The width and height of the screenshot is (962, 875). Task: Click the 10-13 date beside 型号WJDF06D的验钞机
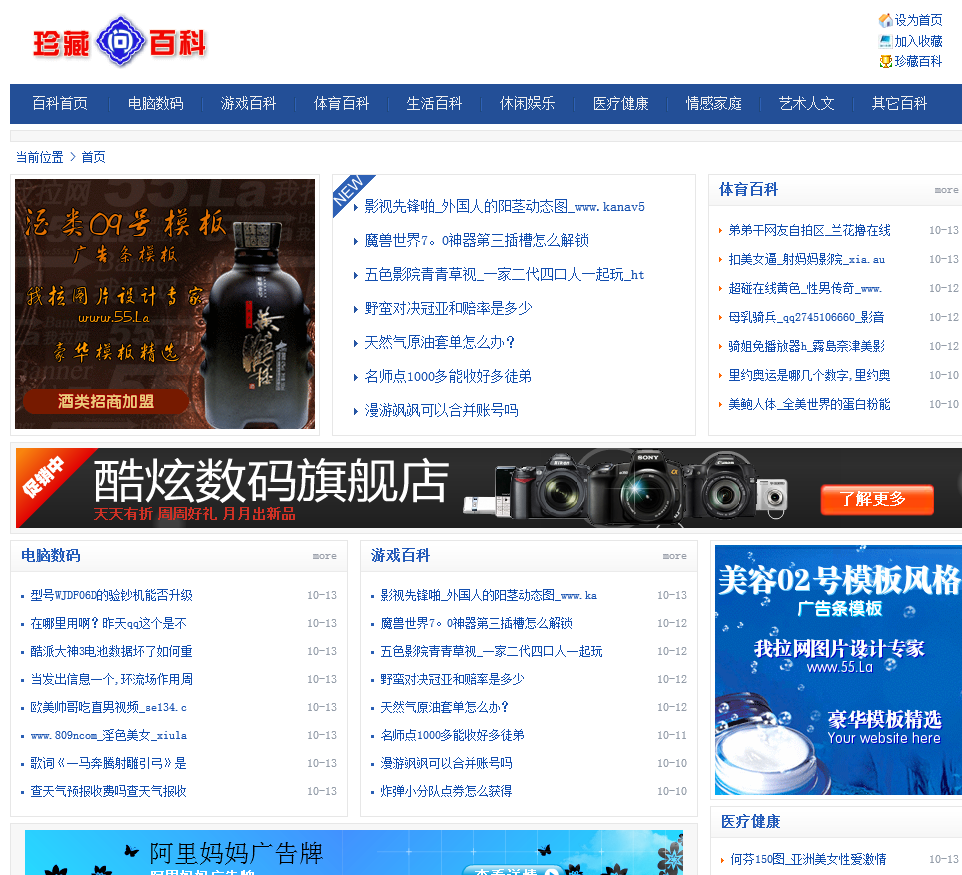322,595
